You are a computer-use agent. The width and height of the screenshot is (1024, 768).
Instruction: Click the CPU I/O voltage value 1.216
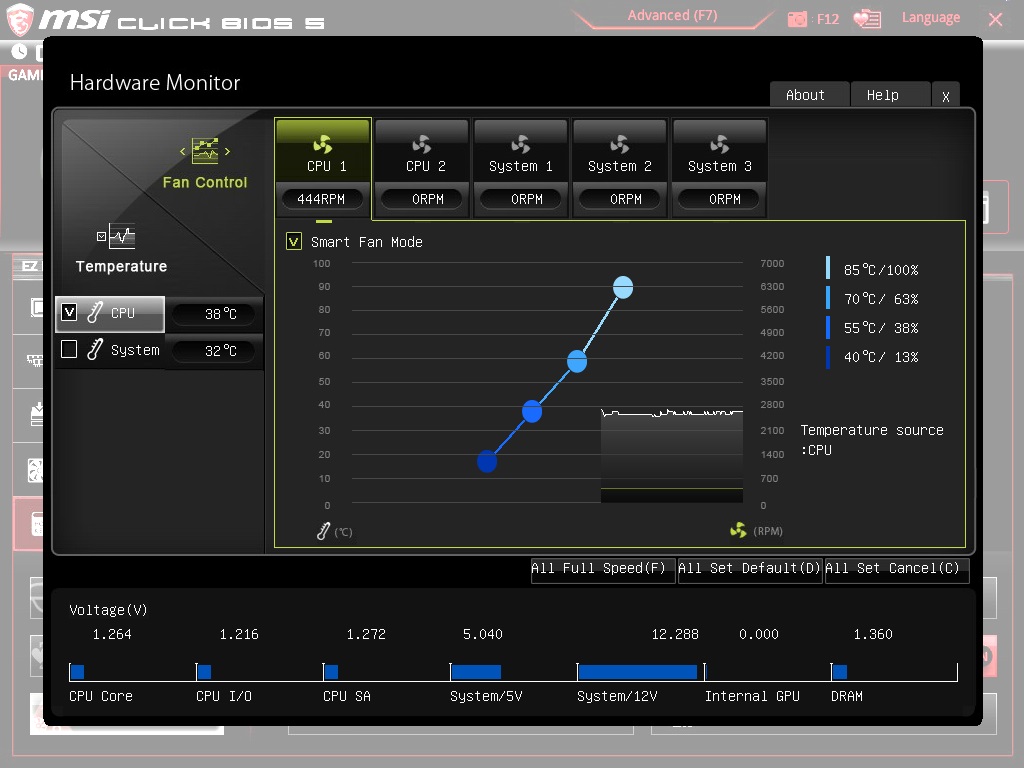point(239,634)
